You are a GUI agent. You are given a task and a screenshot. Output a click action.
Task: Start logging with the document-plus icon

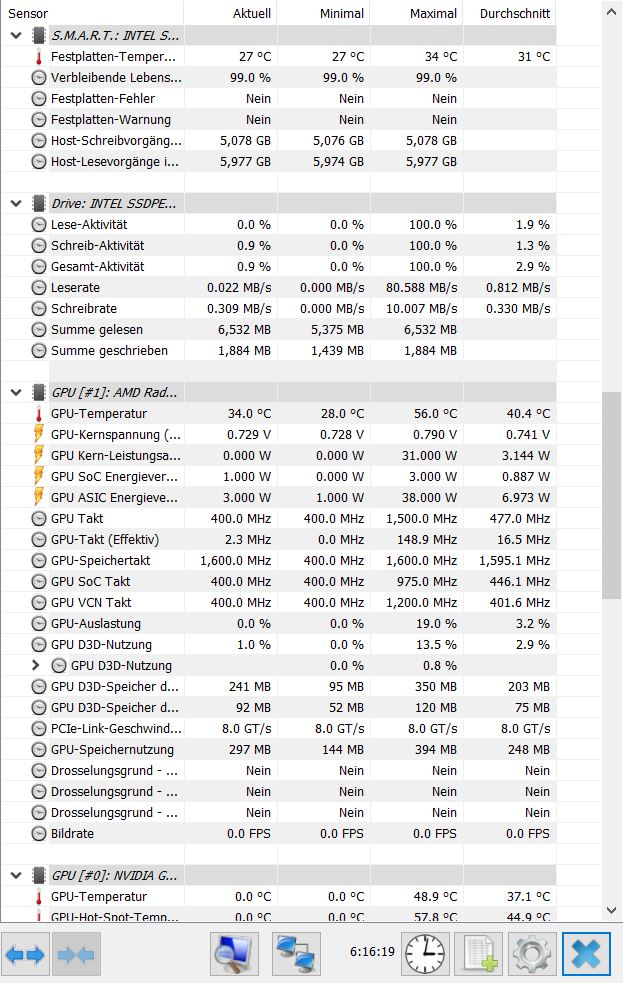click(478, 955)
